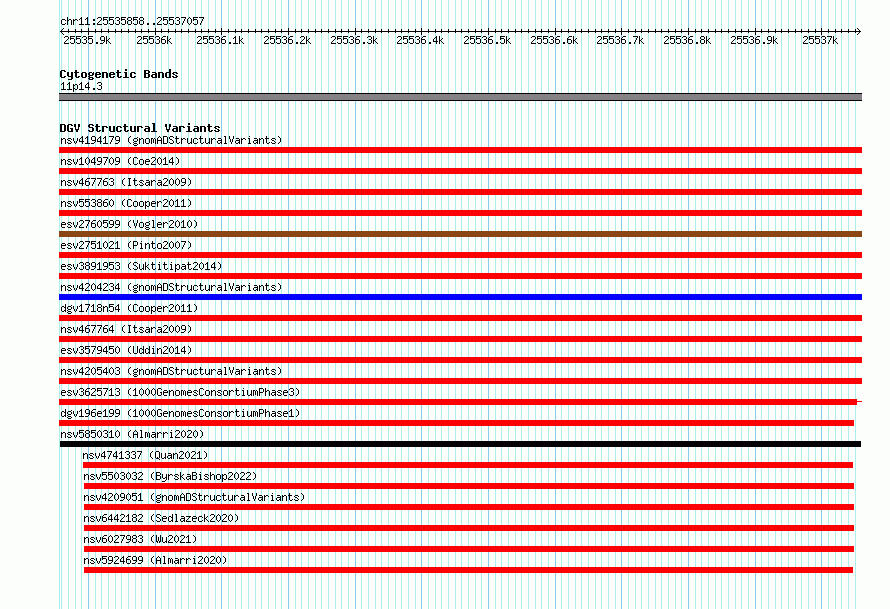Click the 25536.9k ruler tick label
The image size is (890, 609).
[754, 40]
